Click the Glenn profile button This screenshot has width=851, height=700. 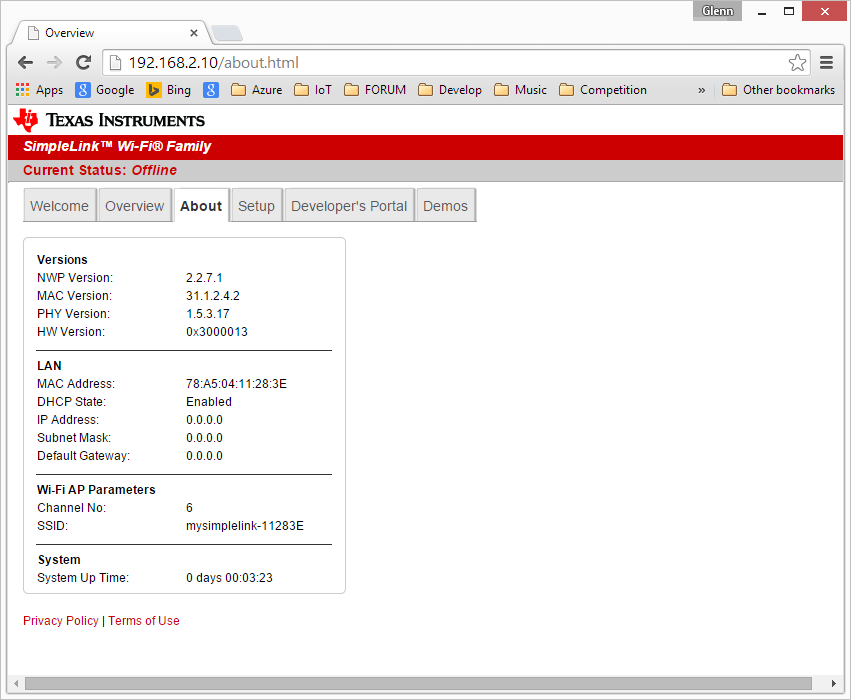tap(717, 11)
